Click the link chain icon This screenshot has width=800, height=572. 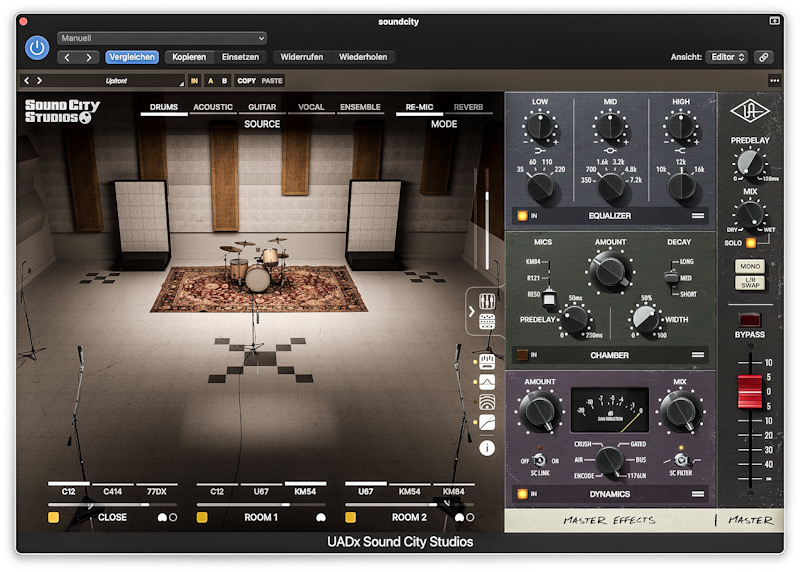pyautogui.click(x=763, y=57)
